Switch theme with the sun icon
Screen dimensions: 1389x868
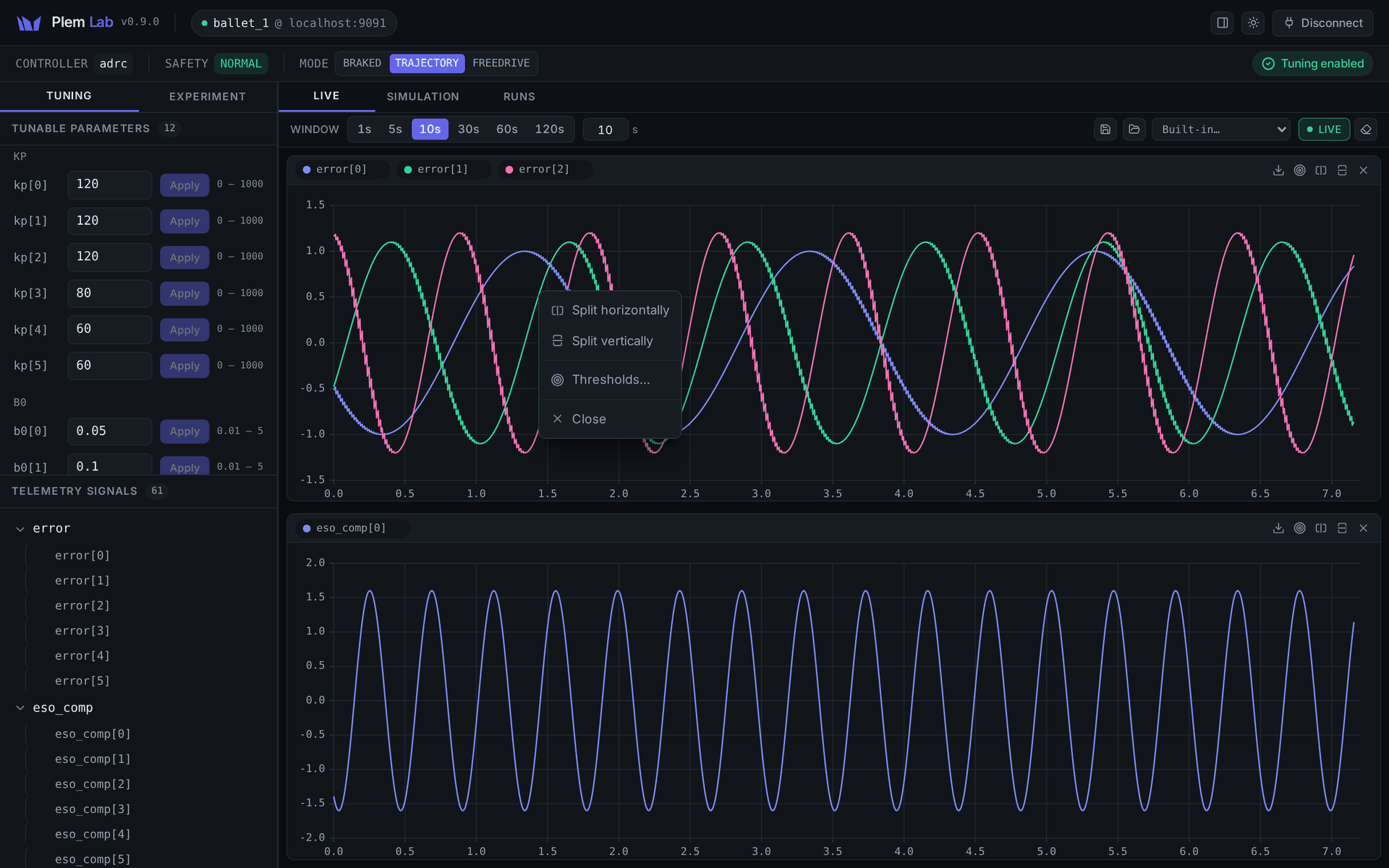[x=1253, y=23]
